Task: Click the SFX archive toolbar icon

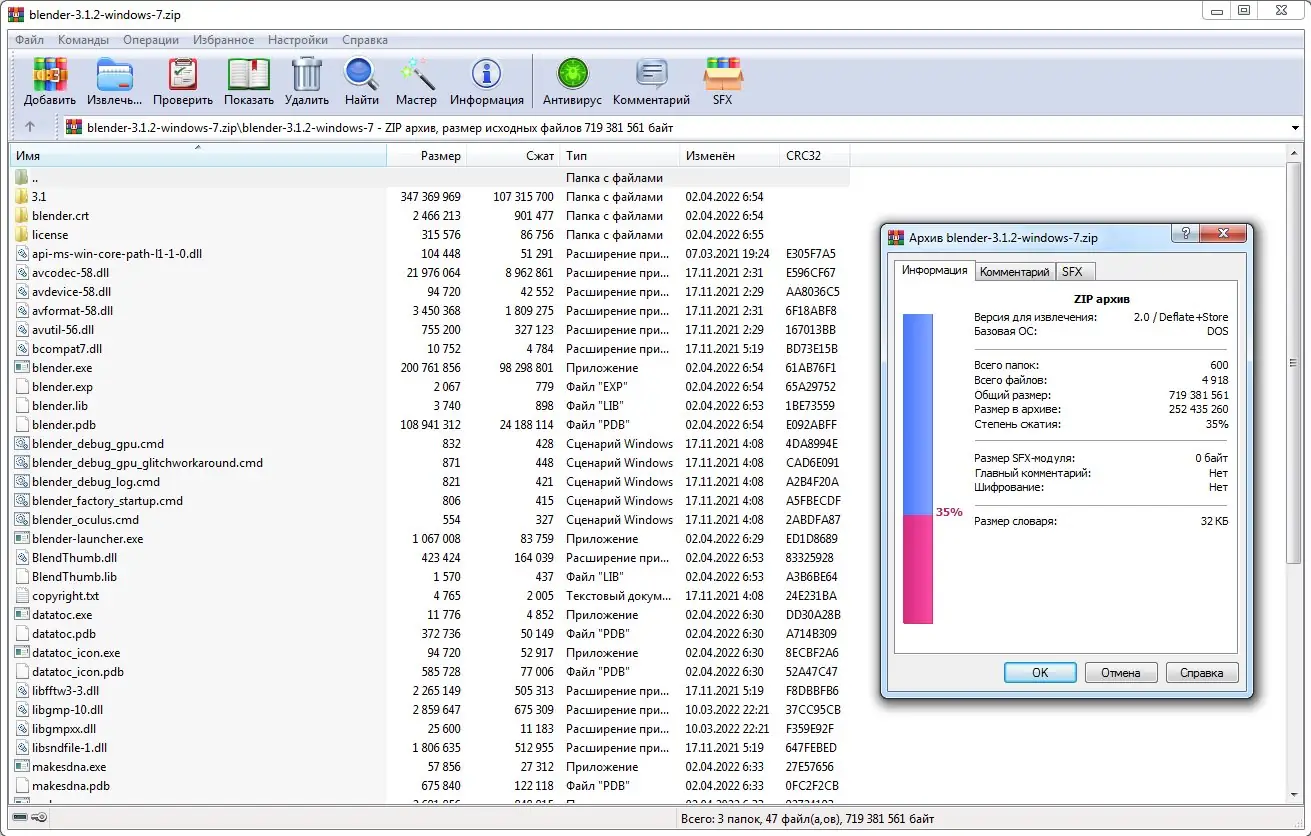Action: click(722, 82)
